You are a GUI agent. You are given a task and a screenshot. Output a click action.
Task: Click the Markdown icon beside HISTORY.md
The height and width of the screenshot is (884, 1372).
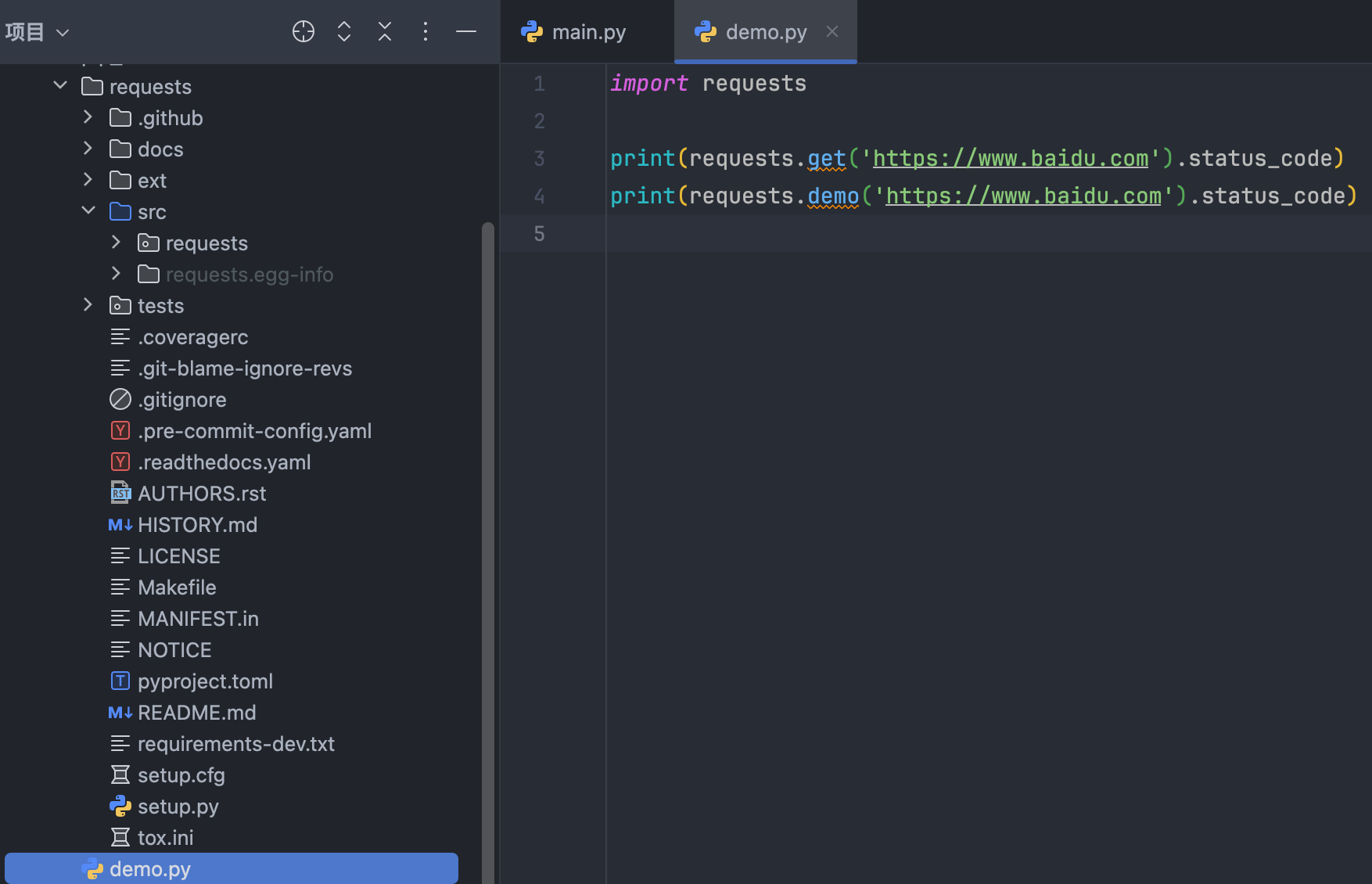pos(120,525)
